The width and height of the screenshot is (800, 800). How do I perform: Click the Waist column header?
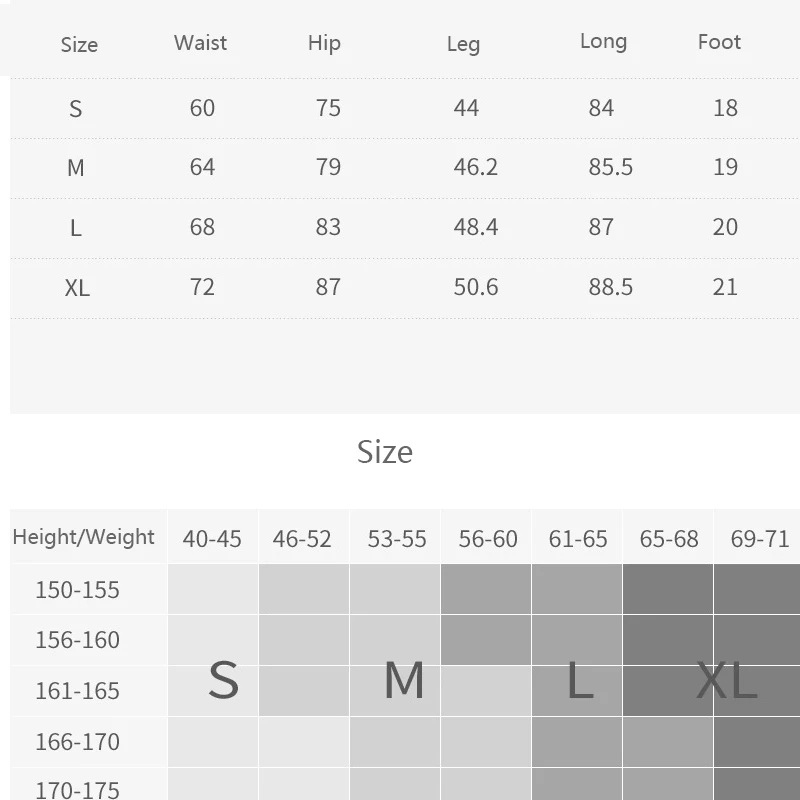click(200, 43)
